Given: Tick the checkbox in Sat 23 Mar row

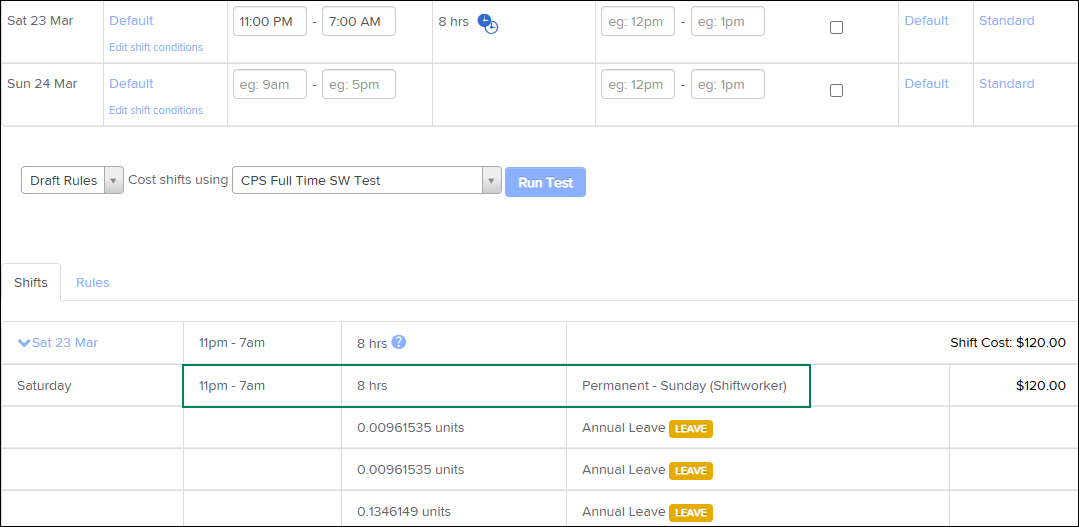Looking at the screenshot, I should tap(836, 28).
